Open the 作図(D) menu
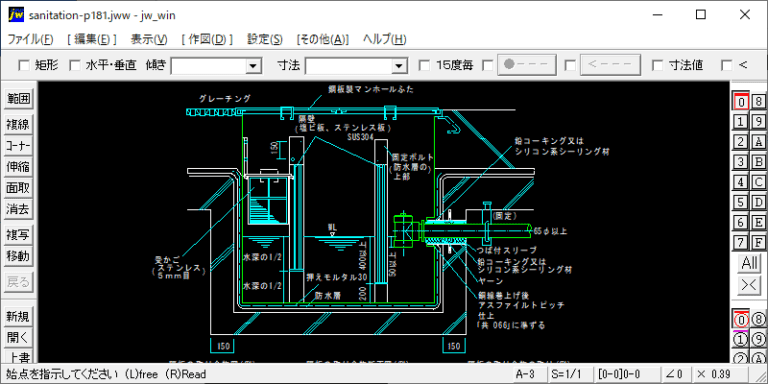768x384 pixels. coord(207,39)
